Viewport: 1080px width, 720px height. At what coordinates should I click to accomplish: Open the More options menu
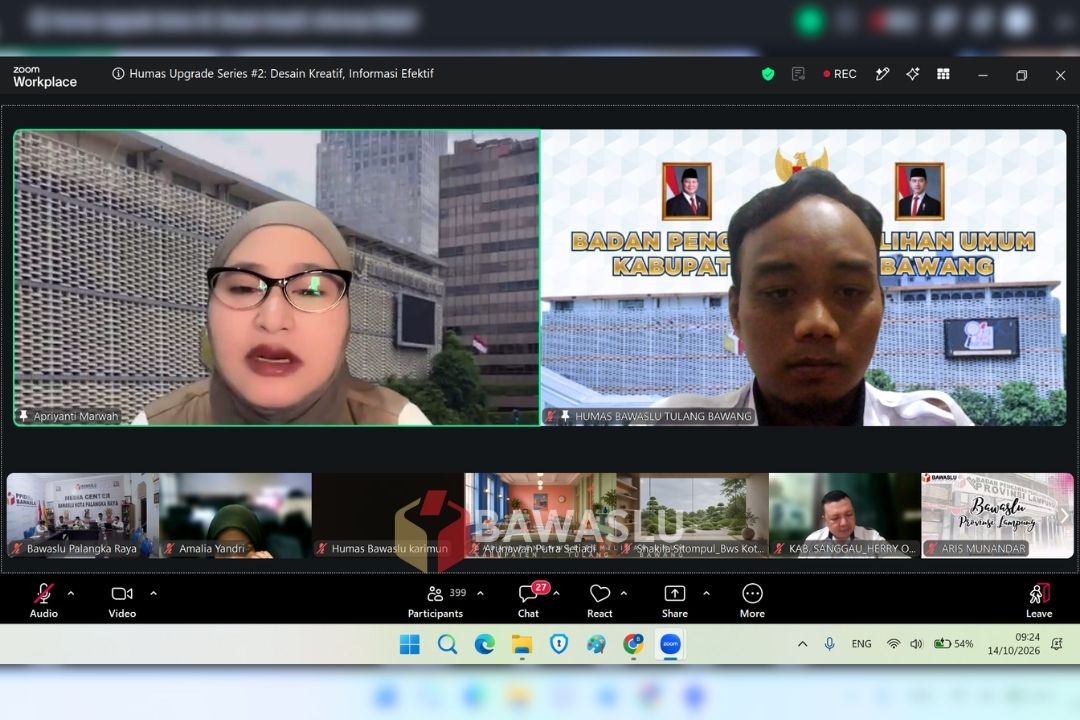[752, 601]
